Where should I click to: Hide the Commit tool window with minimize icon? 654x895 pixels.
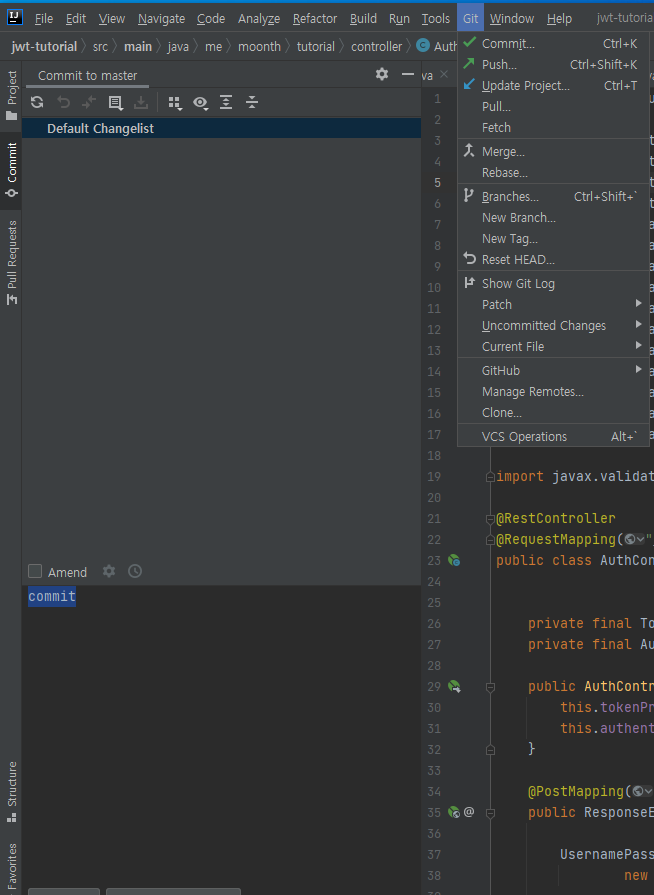coord(407,74)
